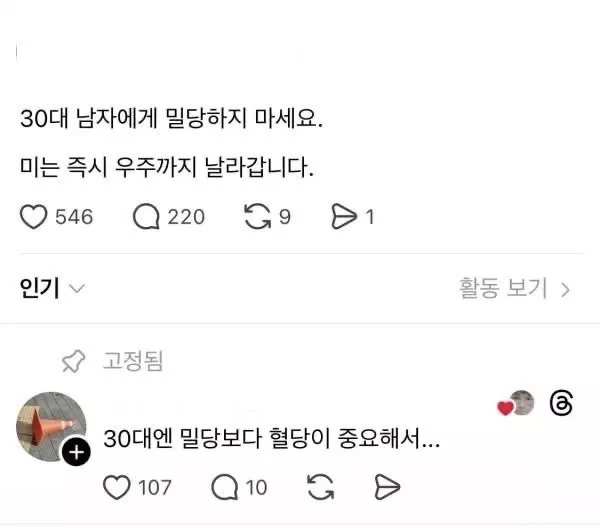The height and width of the screenshot is (528, 600).
Task: Open the pinned reply text about 혈당
Action: 272,439
